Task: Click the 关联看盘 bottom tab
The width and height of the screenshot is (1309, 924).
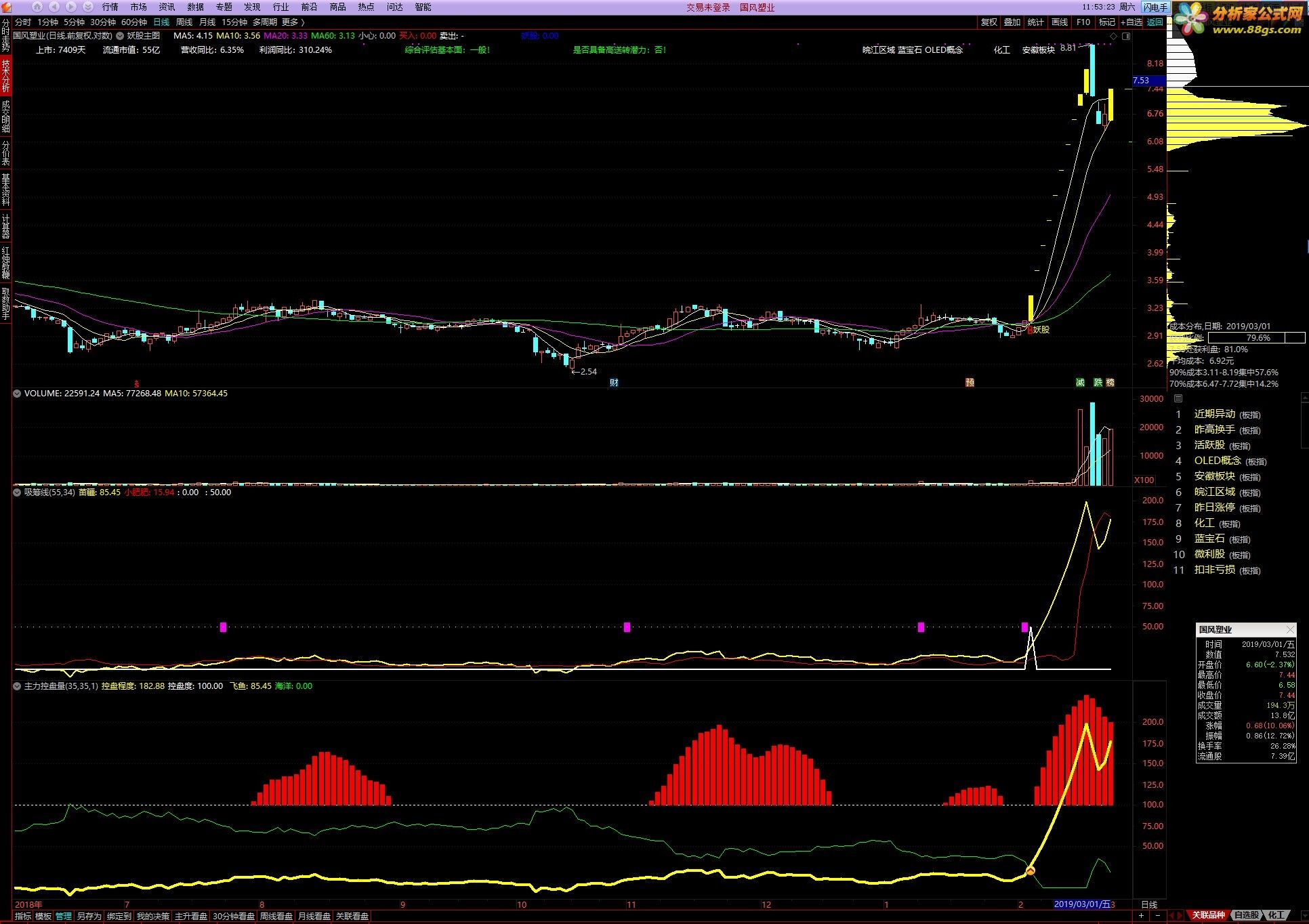Action: [352, 916]
